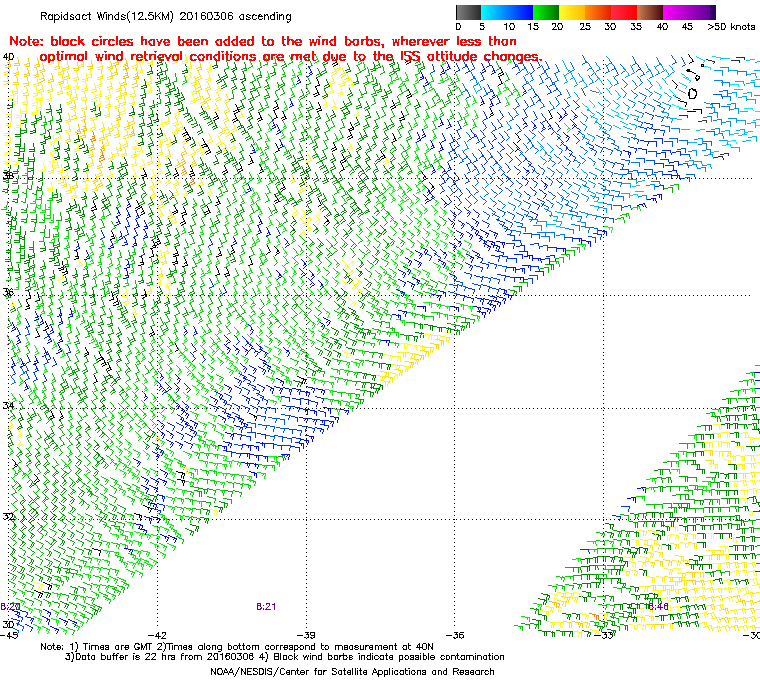Viewport: 760px width, 688px height.
Task: Click the green 15-20 knots legend color
Action: (x=546, y=12)
